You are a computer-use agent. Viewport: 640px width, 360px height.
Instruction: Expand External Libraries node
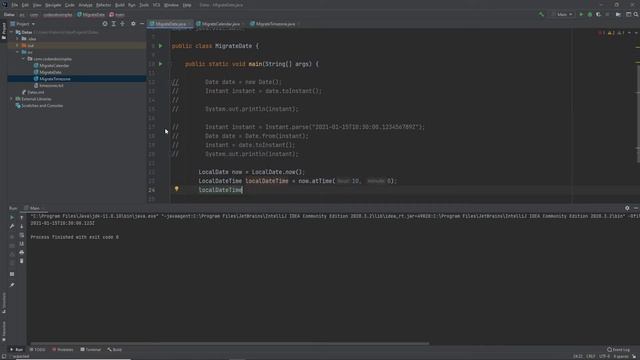pos(11,99)
